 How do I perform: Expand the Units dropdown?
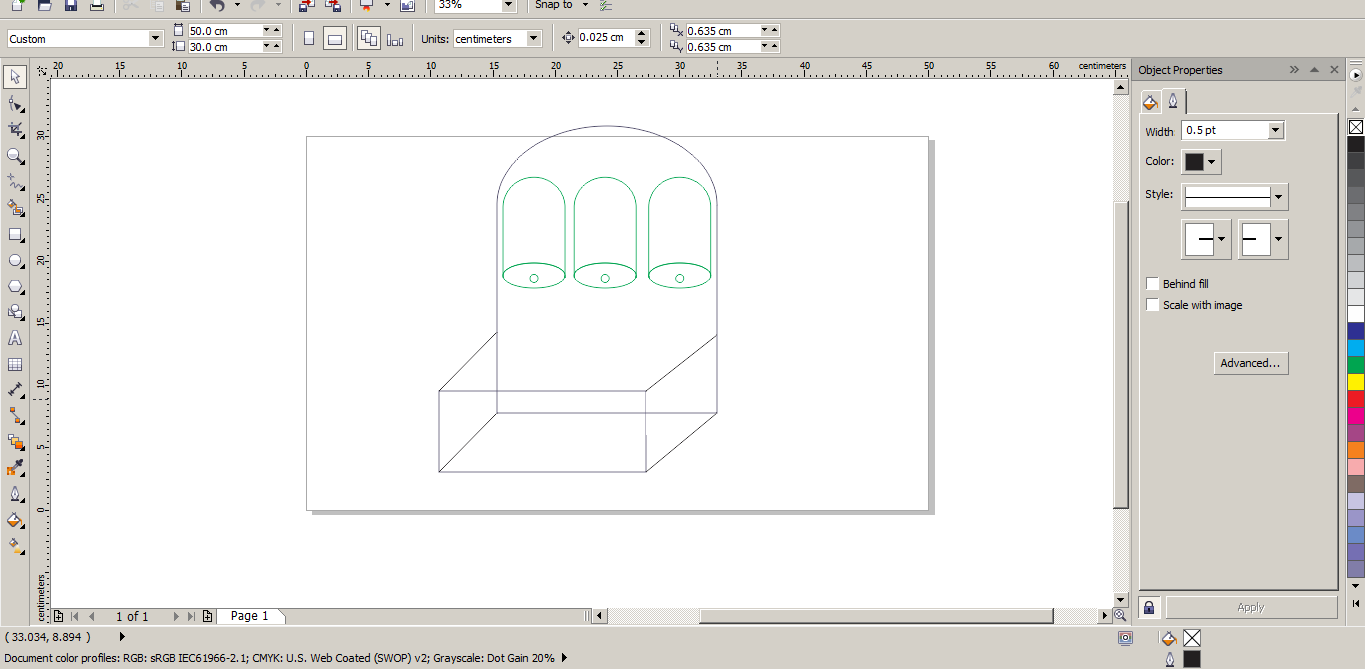[533, 39]
